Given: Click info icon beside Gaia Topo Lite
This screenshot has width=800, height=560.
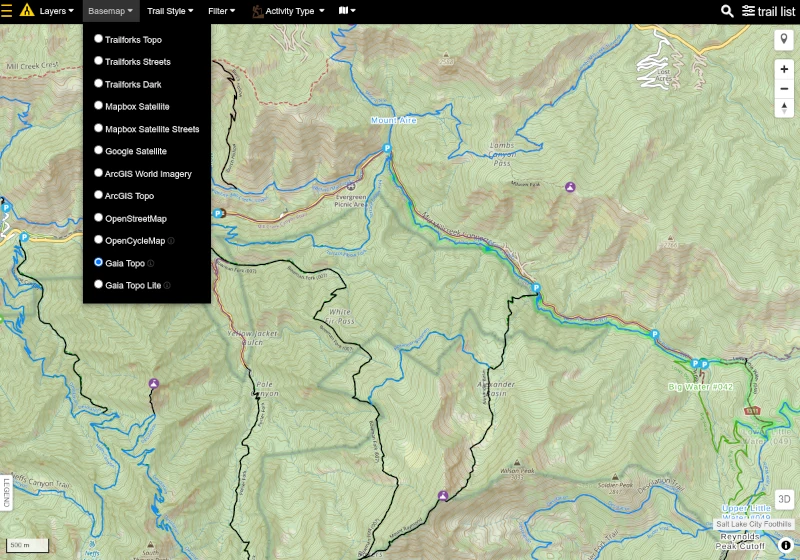Looking at the screenshot, I should click(x=167, y=286).
